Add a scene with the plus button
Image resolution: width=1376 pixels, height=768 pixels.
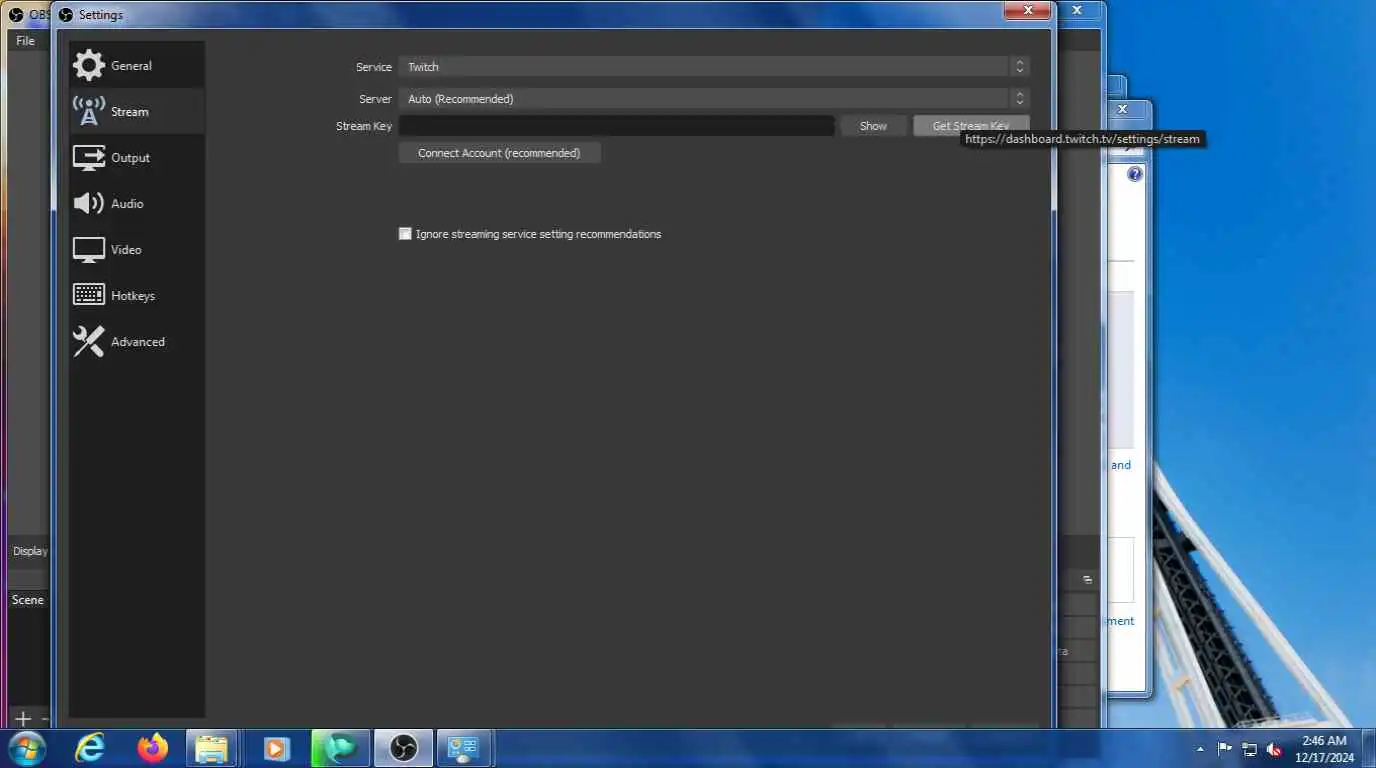coord(22,719)
